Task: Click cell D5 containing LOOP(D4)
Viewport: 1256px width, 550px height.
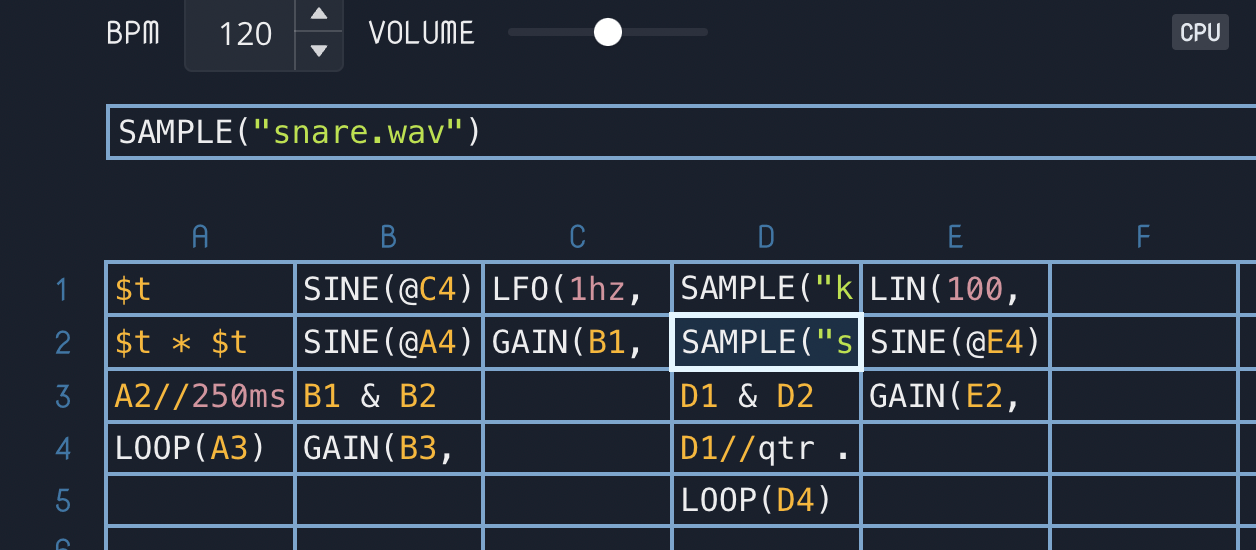Action: pos(766,500)
